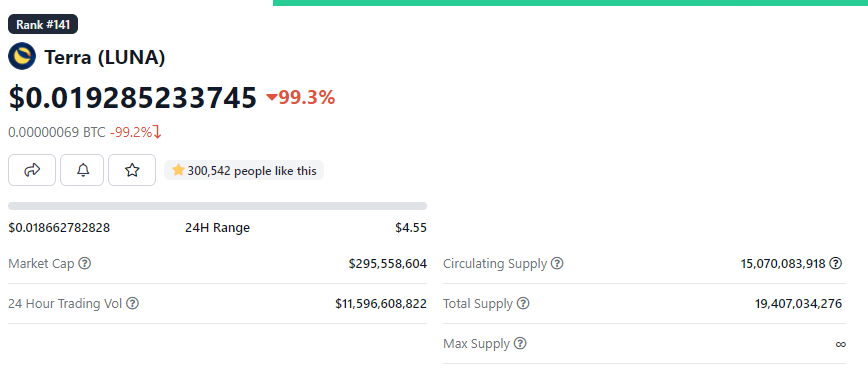Click the $295,558,604 market cap value
Screen dimensions: 868x370
click(x=388, y=264)
